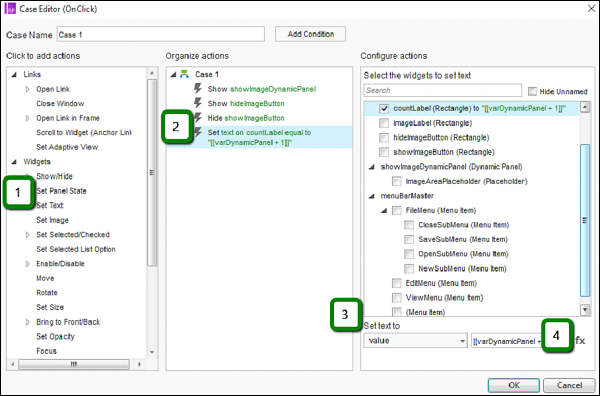This screenshot has width=600, height=396.
Task: Click widget list scroll-down arrow
Action: (x=585, y=310)
